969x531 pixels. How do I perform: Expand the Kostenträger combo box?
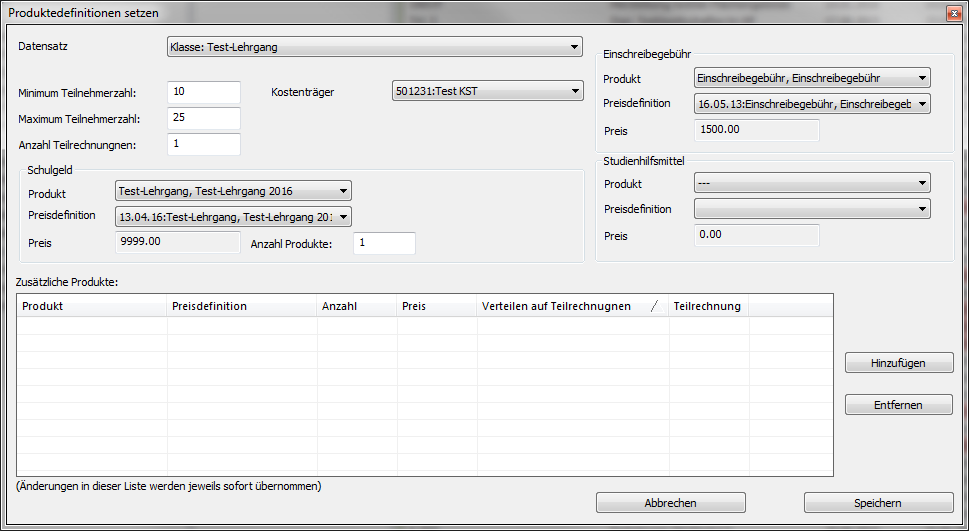pyautogui.click(x=487, y=92)
